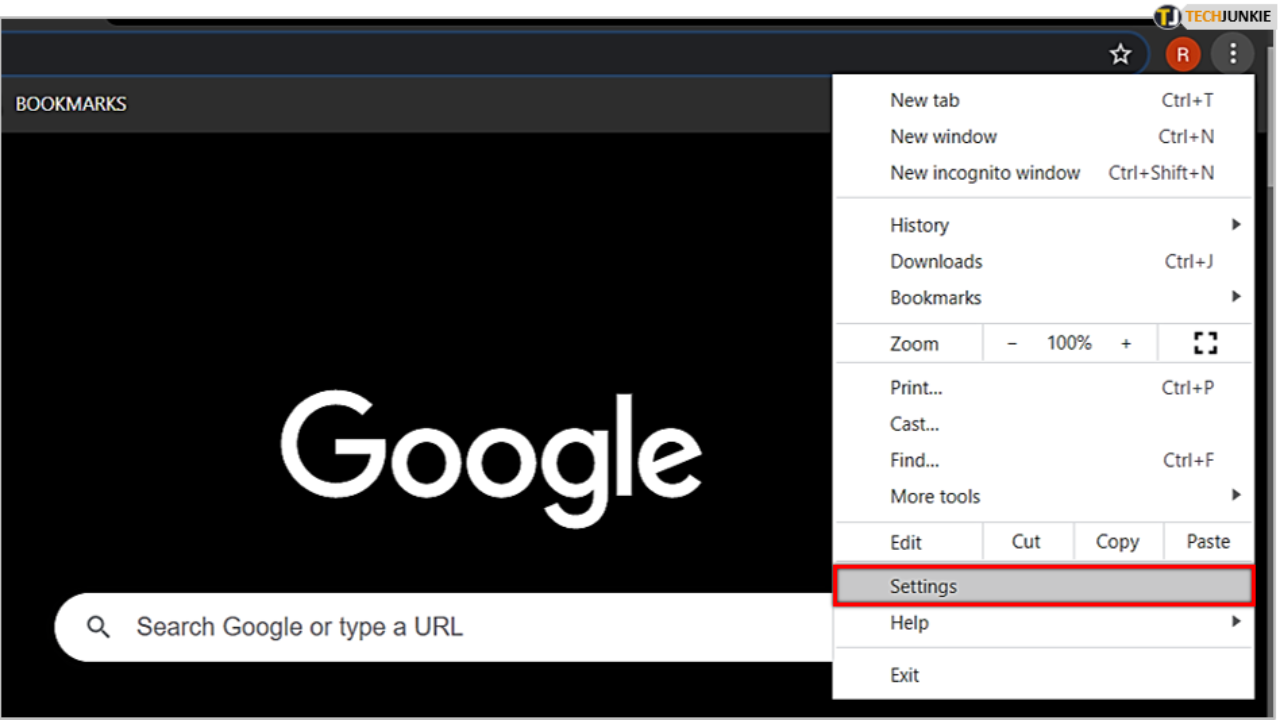Increase page zoom with the plus control
Image resolution: width=1280 pixels, height=720 pixels.
[x=1126, y=342]
